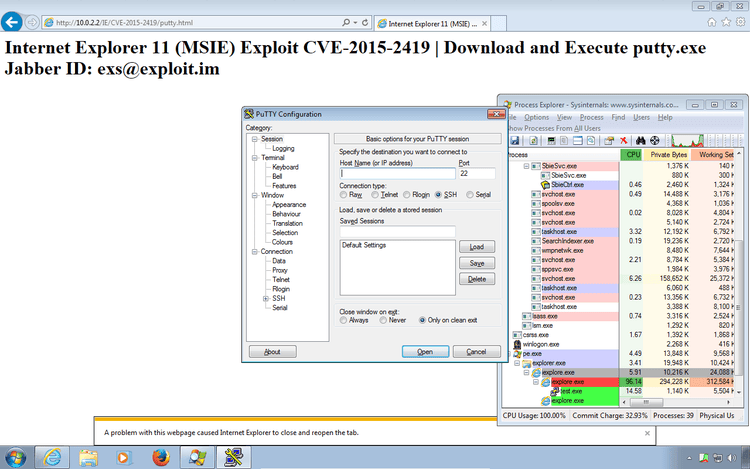Viewport: 750px width, 469px height.
Task: Click the PuTTY icon on the taskbar
Action: [x=234, y=458]
